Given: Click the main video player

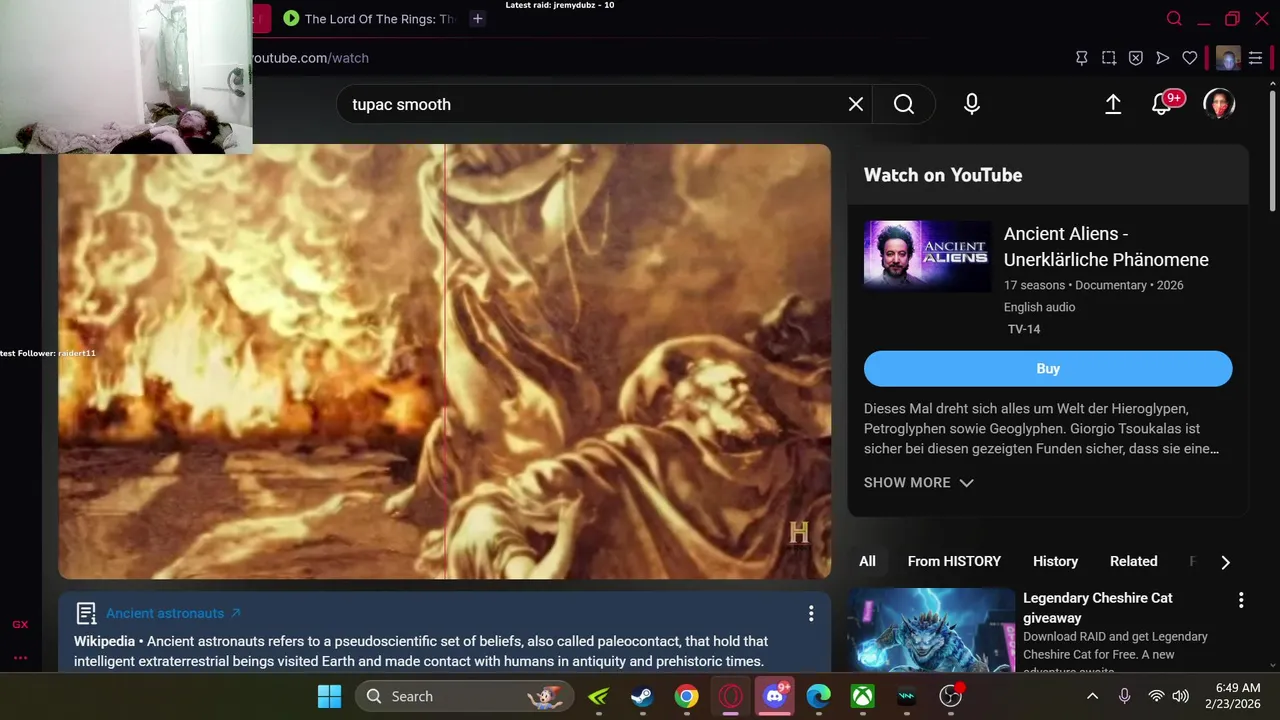Looking at the screenshot, I should click(444, 361).
